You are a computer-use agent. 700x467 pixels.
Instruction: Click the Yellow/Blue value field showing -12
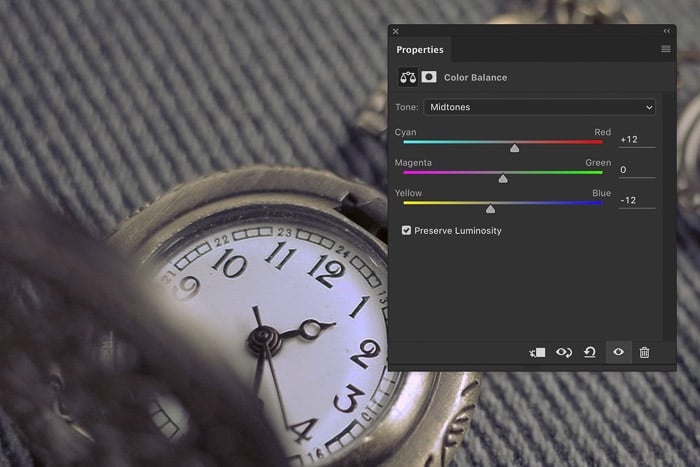(x=636, y=200)
